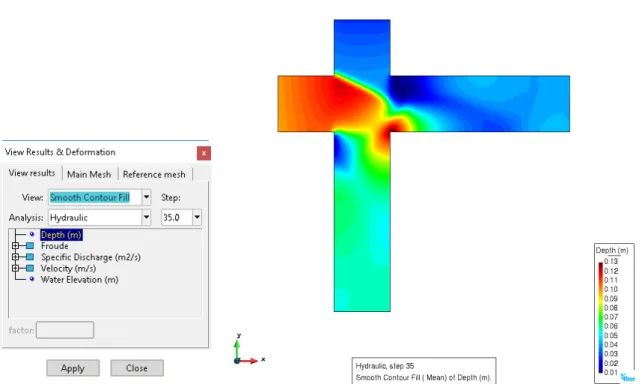Select the Froude result
This screenshot has width=642, height=384.
[x=54, y=246]
